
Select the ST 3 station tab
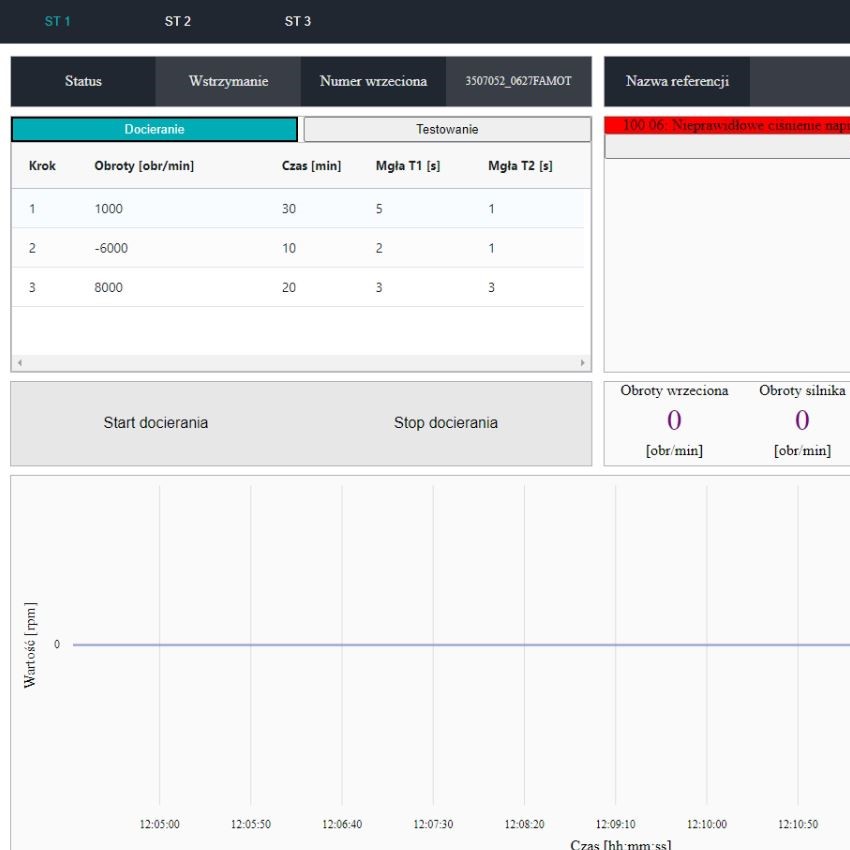(298, 21)
